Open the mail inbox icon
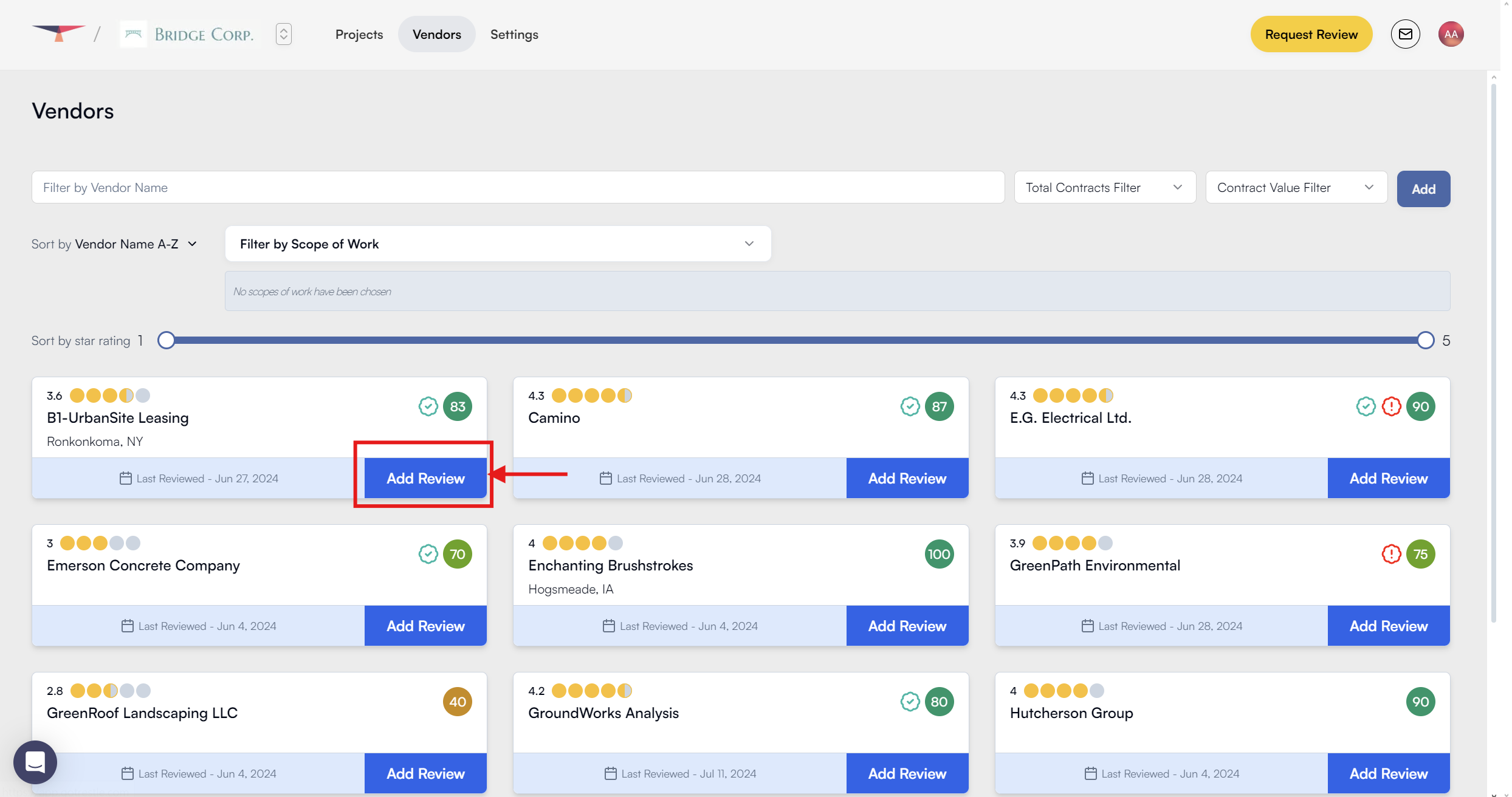This screenshot has height=797, width=1512. (x=1405, y=34)
